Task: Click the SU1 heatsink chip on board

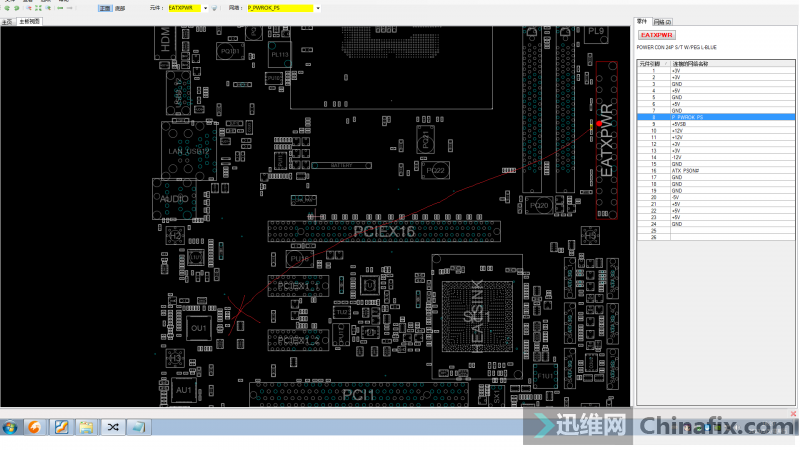Action: (477, 317)
